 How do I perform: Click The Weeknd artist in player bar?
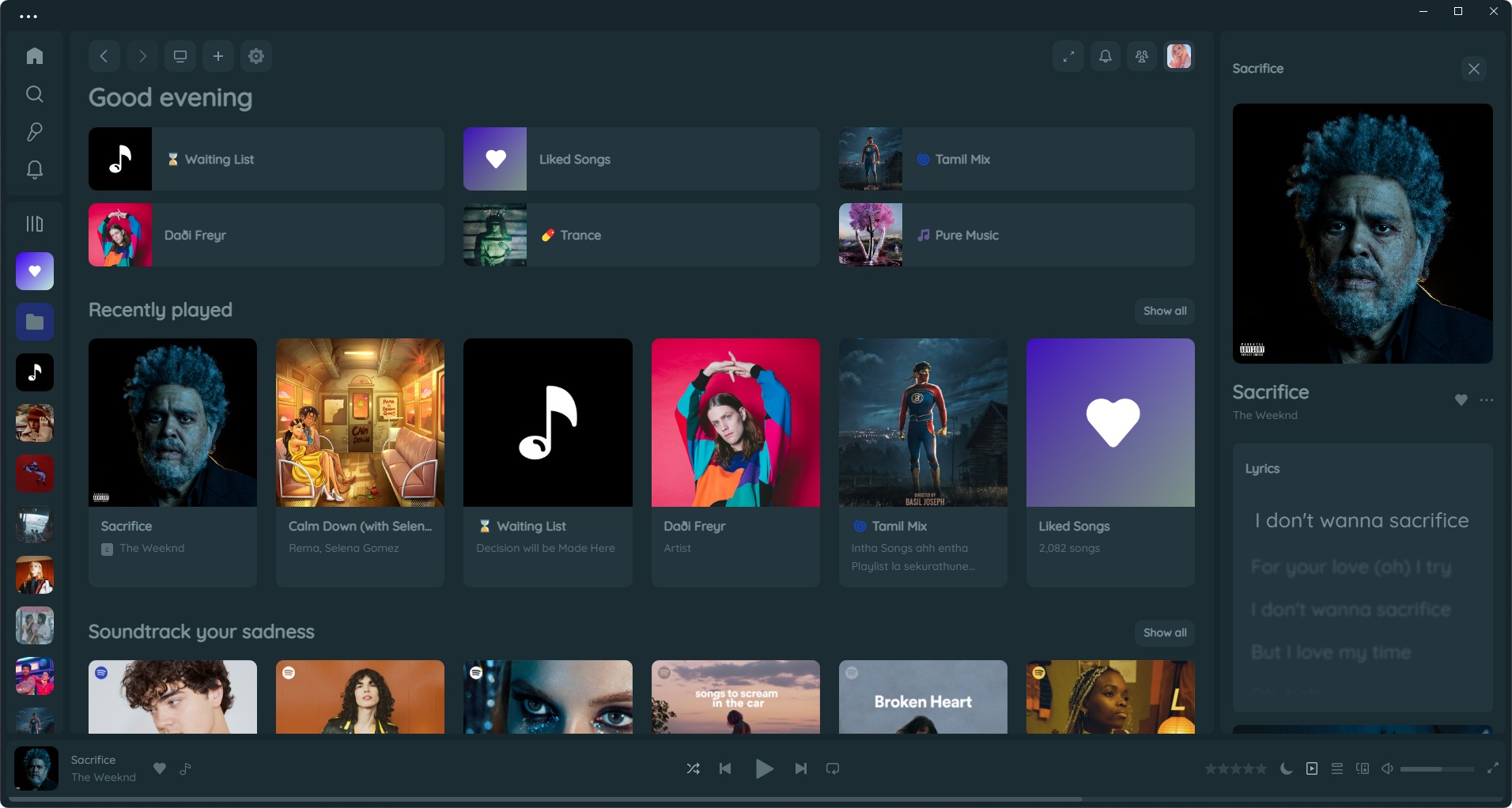click(104, 777)
